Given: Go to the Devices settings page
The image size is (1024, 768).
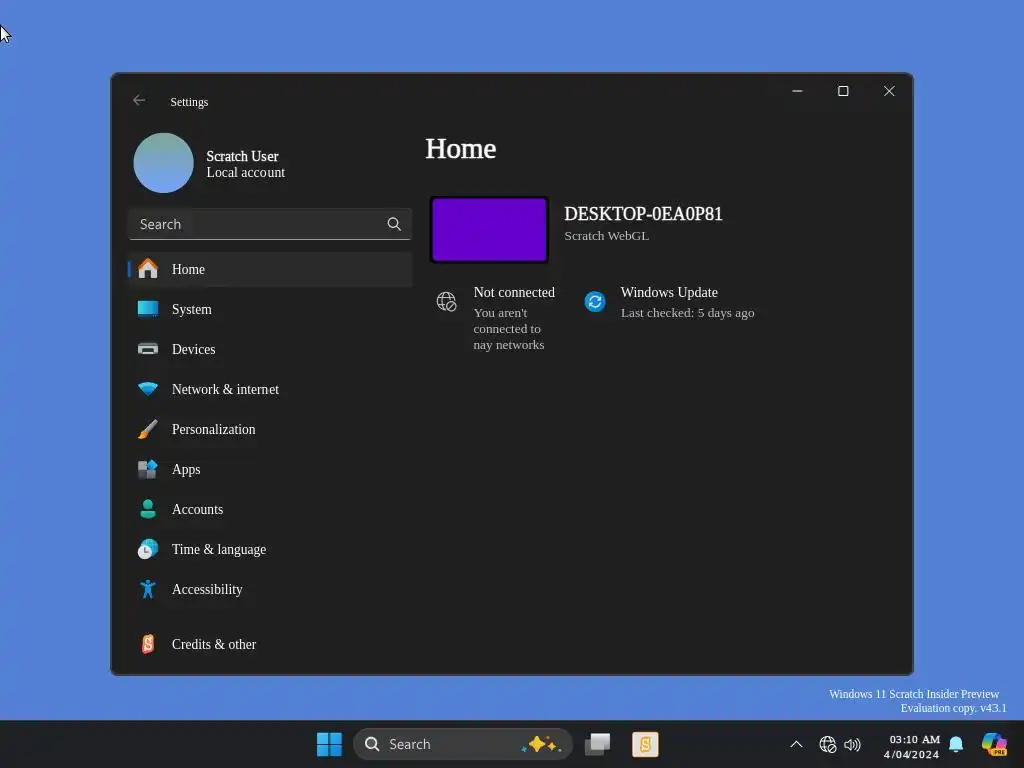Looking at the screenshot, I should [x=270, y=349].
